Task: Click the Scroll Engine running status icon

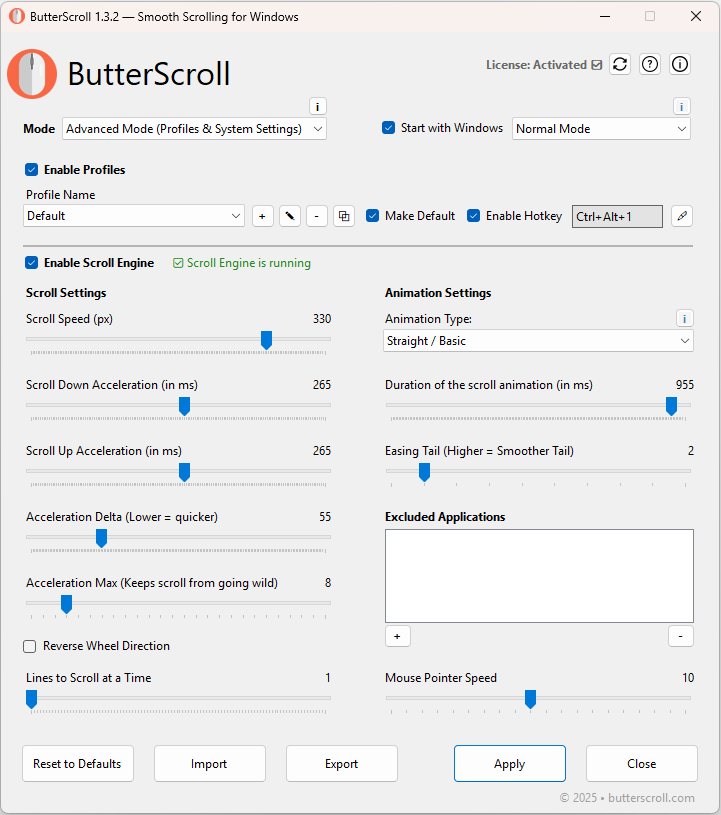Action: [178, 264]
